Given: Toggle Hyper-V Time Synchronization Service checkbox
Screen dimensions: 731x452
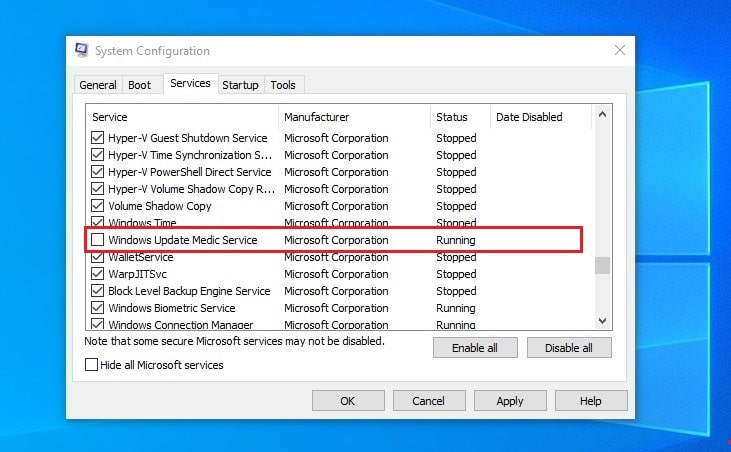Looking at the screenshot, I should tap(97, 155).
